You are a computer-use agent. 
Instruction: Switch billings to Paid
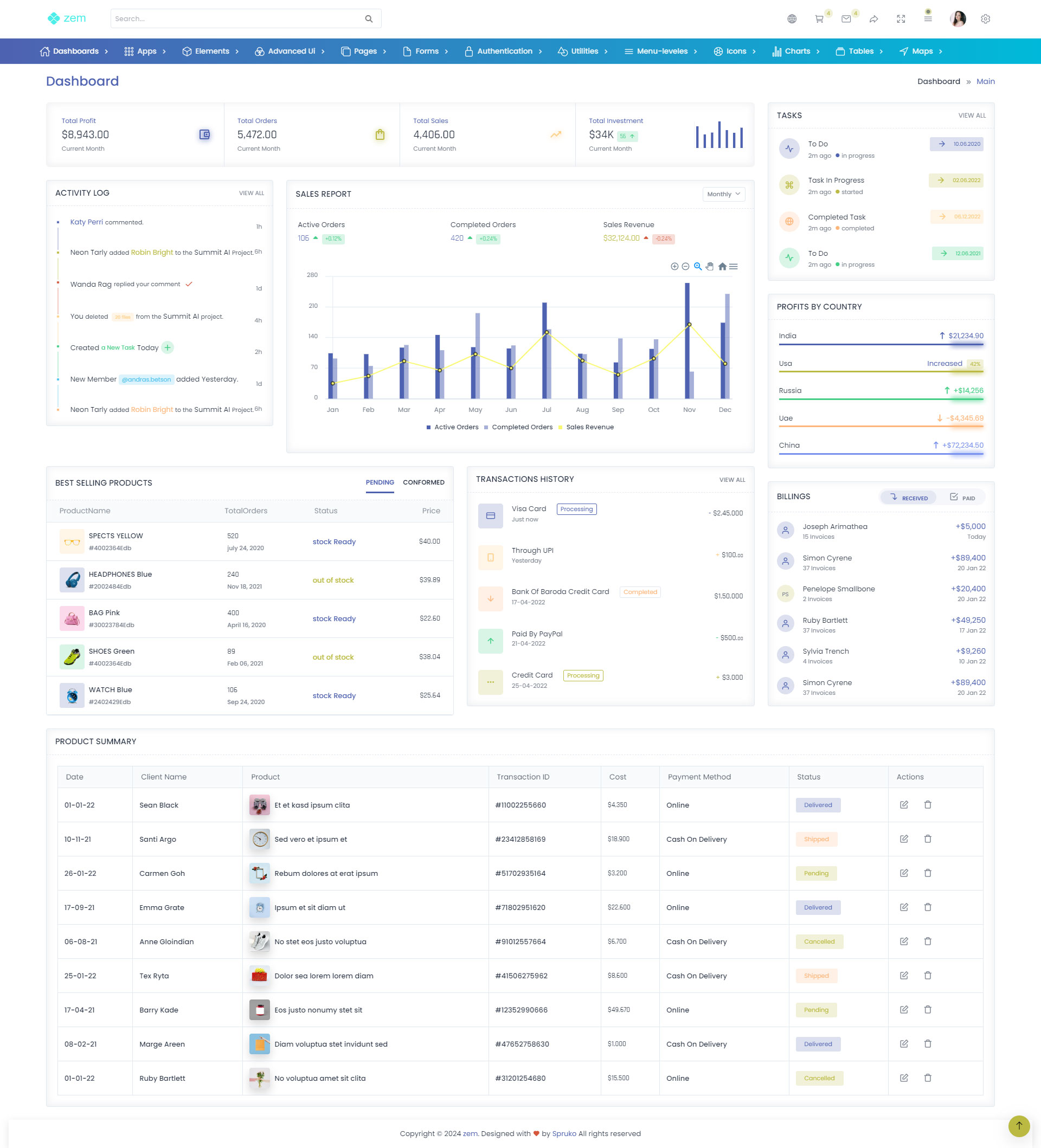[962, 498]
